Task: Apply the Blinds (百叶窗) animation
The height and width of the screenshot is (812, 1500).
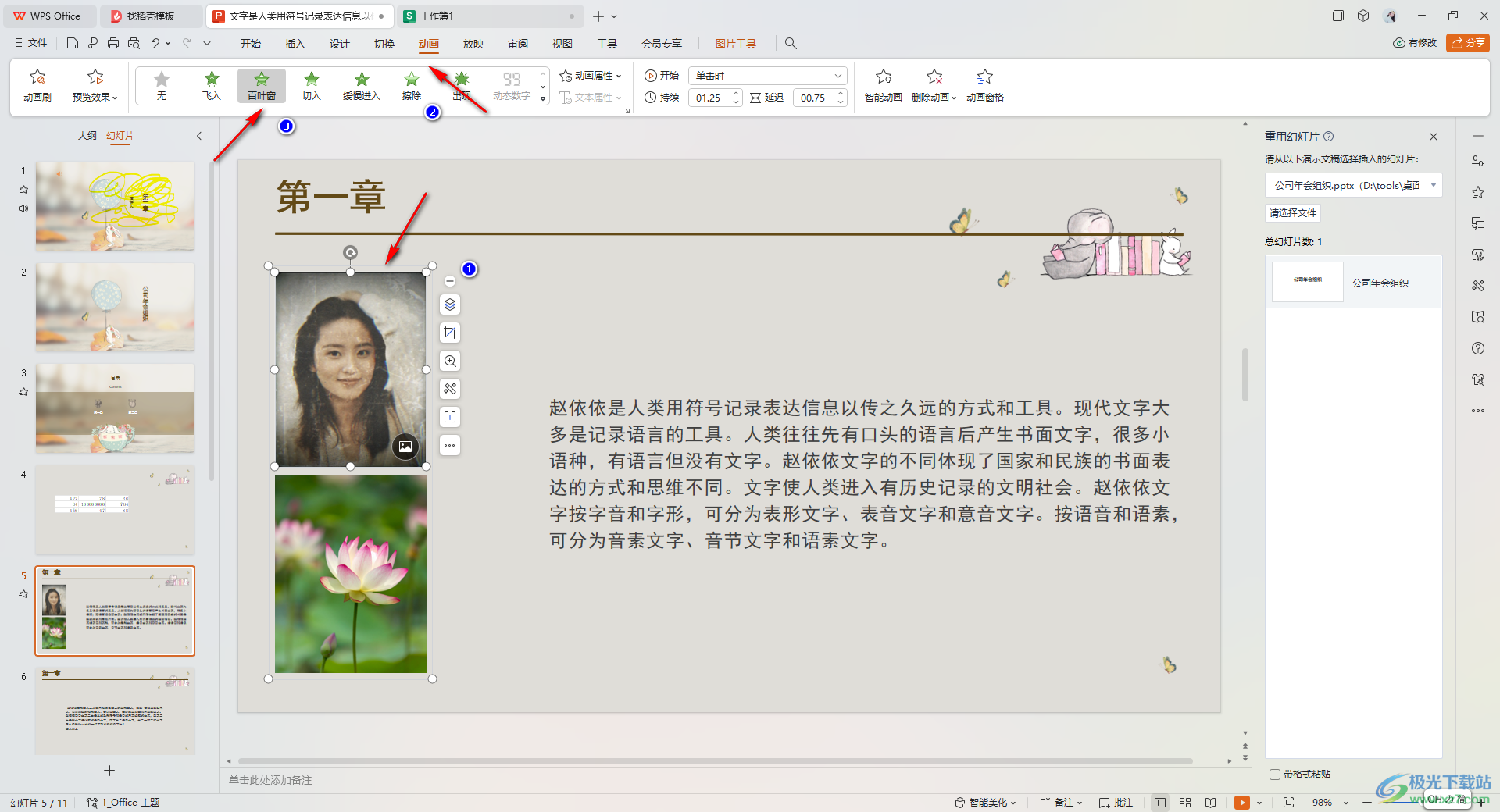Action: [x=262, y=85]
